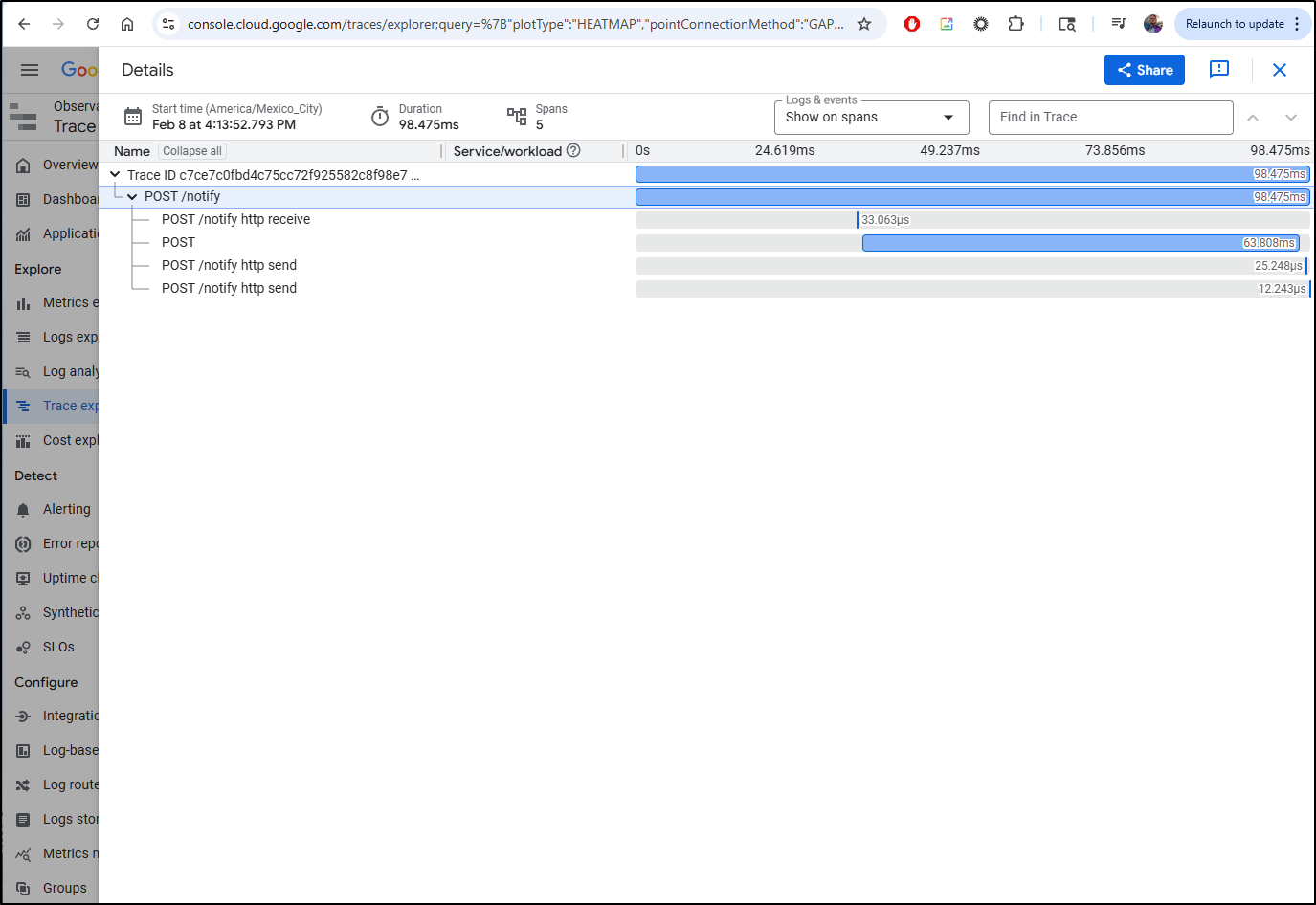Click the 63.808ms POST span bar
This screenshot has width=1316, height=905.
coord(1080,243)
